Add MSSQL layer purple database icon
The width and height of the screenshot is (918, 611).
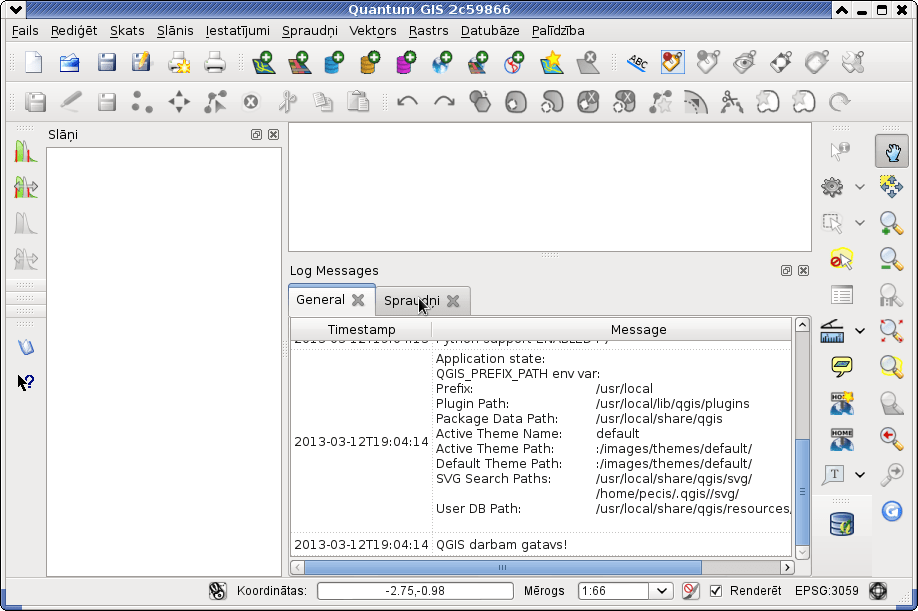pyautogui.click(x=406, y=62)
